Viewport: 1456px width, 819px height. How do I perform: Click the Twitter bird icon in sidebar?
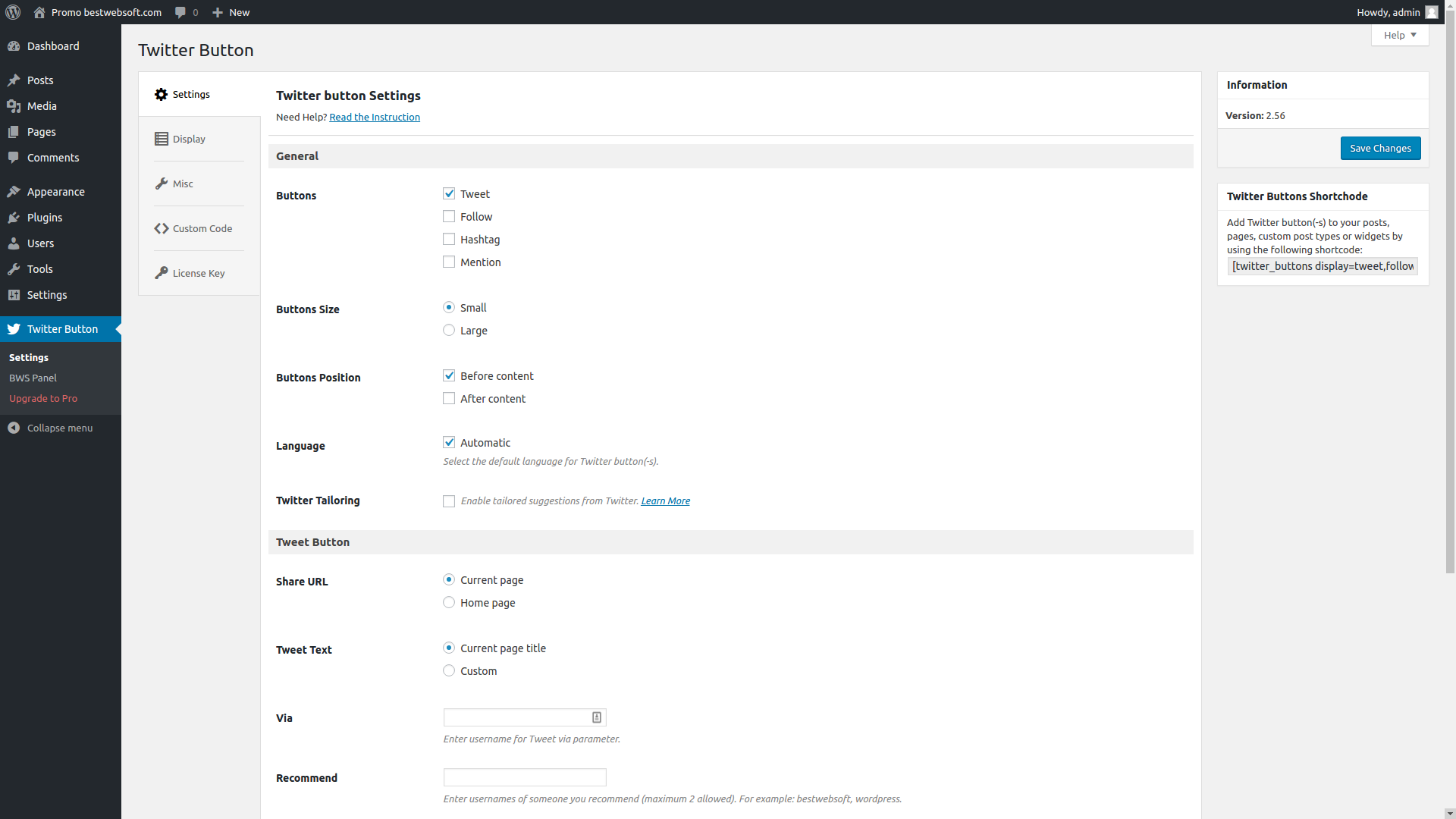point(14,329)
